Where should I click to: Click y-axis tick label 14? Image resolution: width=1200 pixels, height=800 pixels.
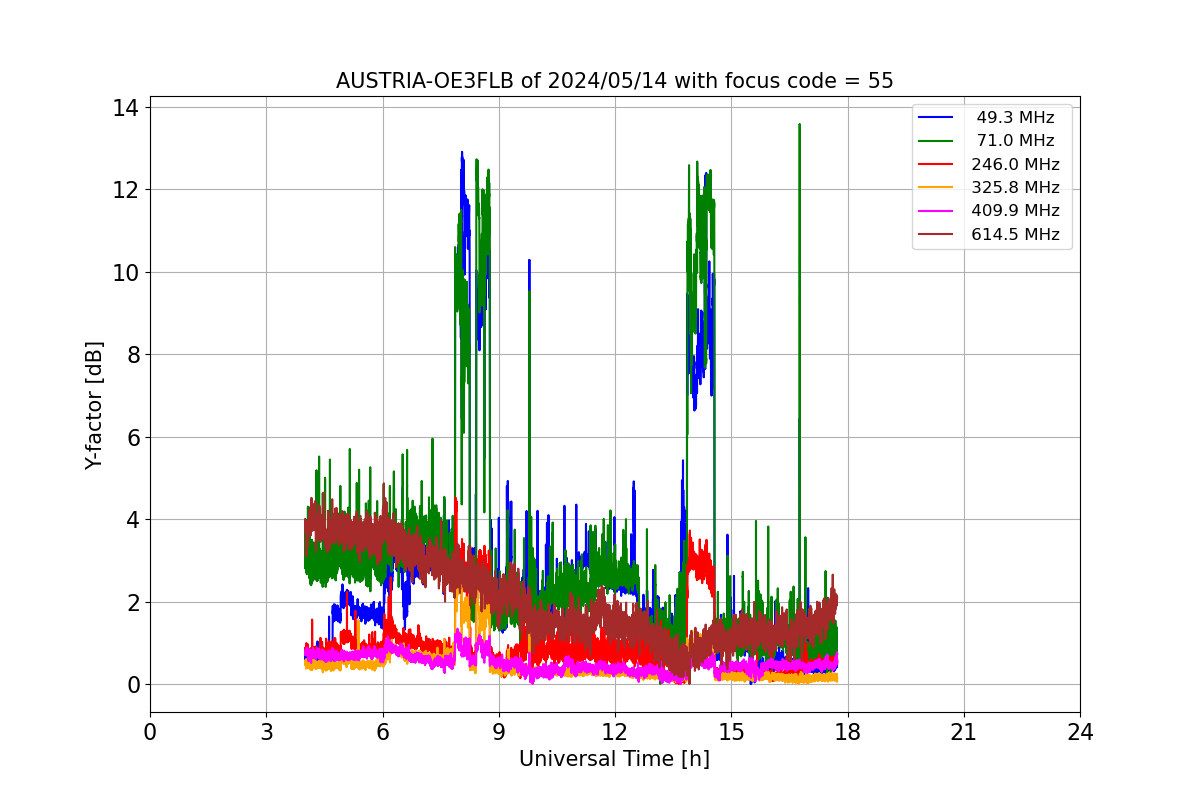128,107
